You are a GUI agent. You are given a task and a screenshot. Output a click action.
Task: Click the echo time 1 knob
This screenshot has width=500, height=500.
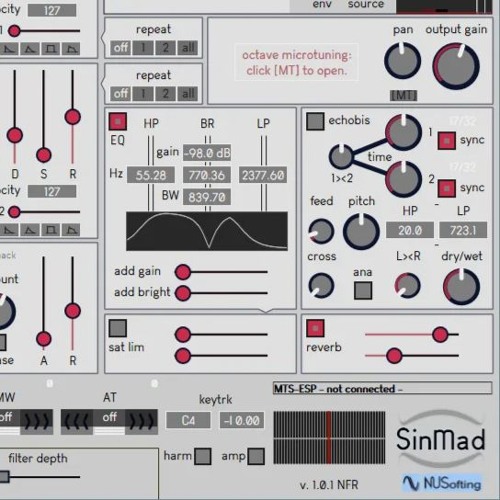(404, 132)
